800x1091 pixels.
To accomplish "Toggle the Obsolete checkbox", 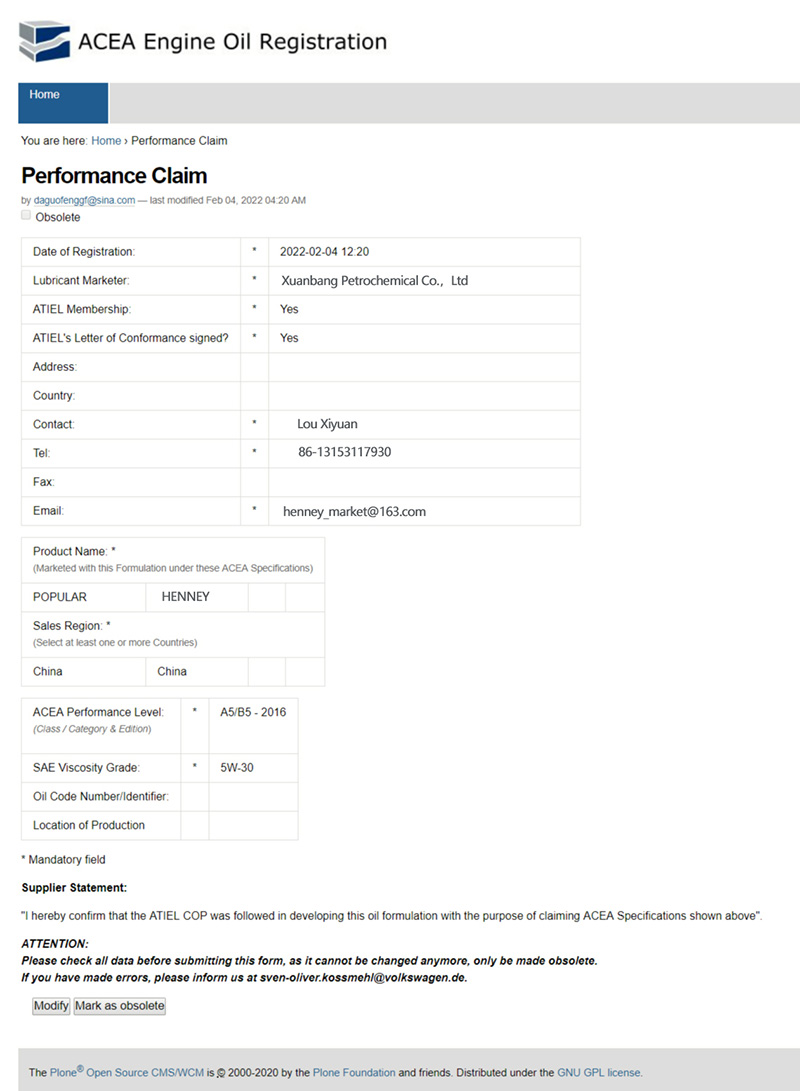I will [x=26, y=215].
